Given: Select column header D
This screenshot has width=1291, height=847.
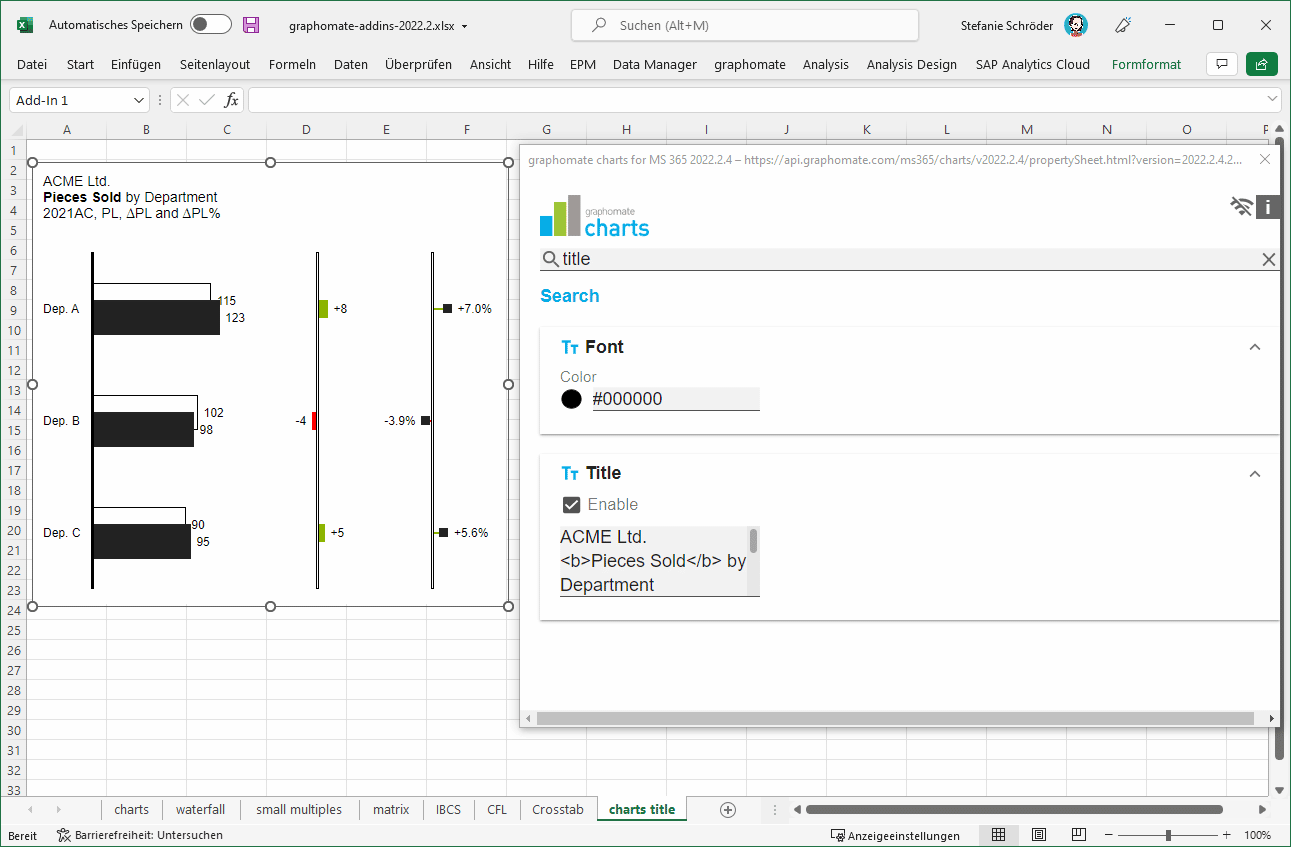Looking at the screenshot, I should pyautogui.click(x=306, y=130).
